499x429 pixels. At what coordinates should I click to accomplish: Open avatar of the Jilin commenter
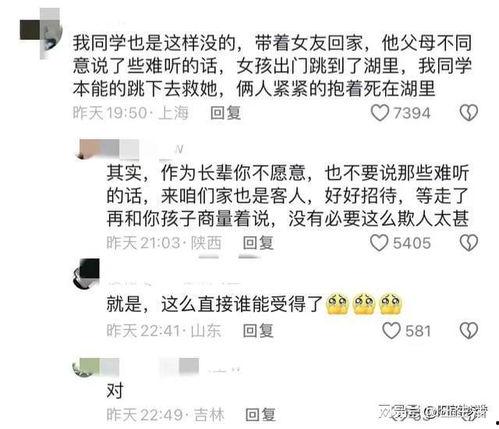[86, 367]
